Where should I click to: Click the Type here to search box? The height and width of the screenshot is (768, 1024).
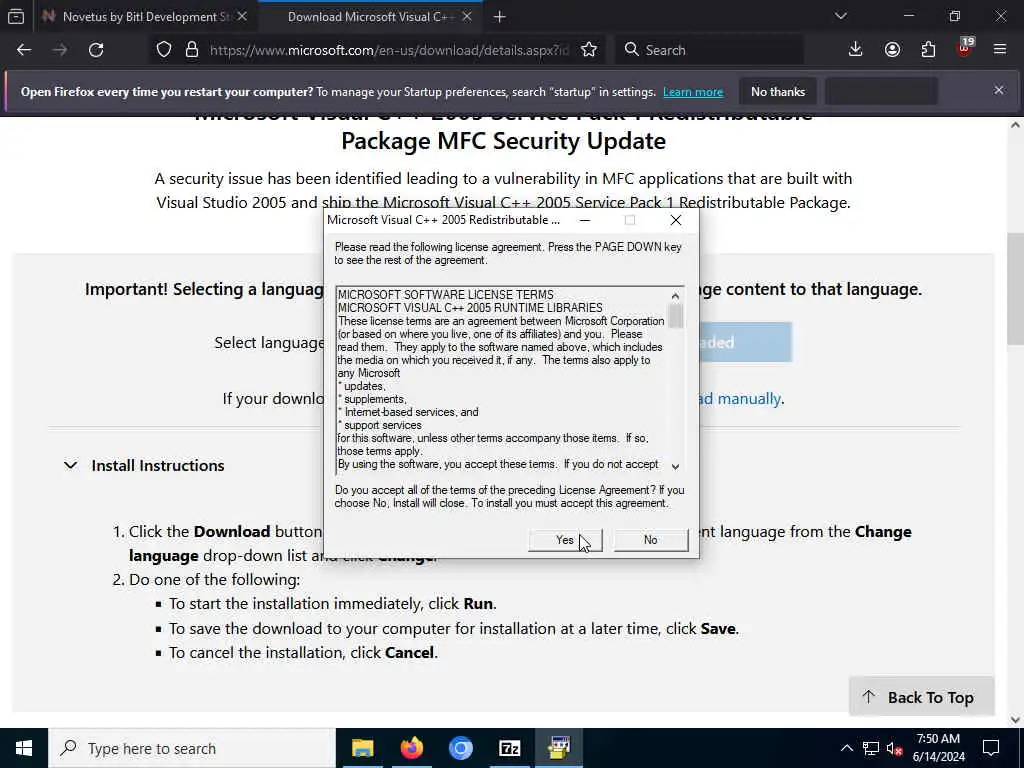point(192,748)
